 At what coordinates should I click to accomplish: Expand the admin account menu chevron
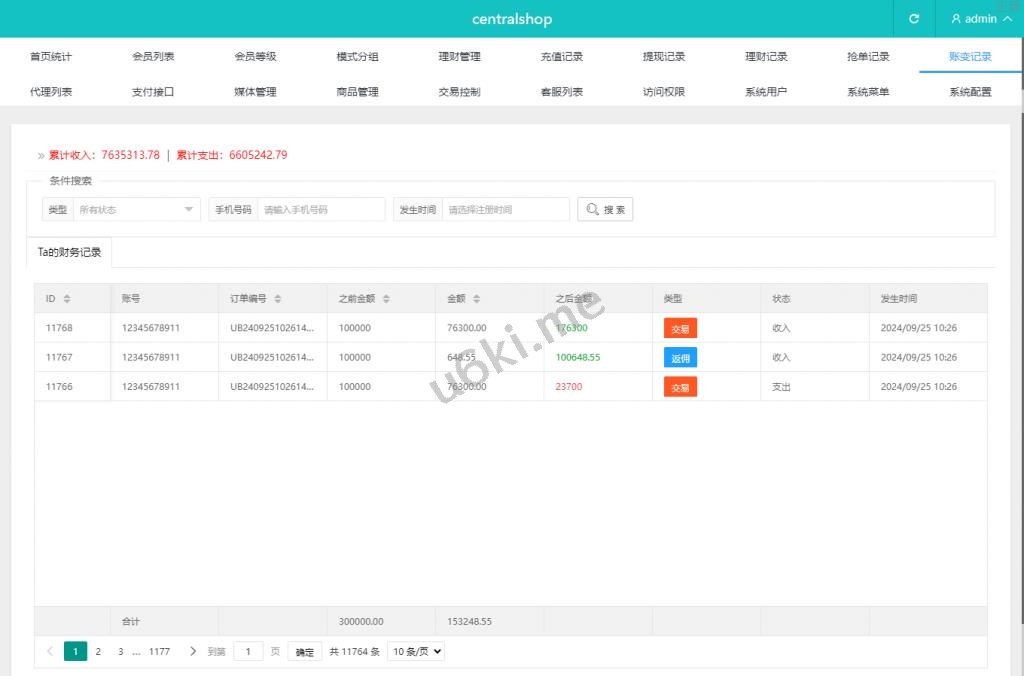1007,19
